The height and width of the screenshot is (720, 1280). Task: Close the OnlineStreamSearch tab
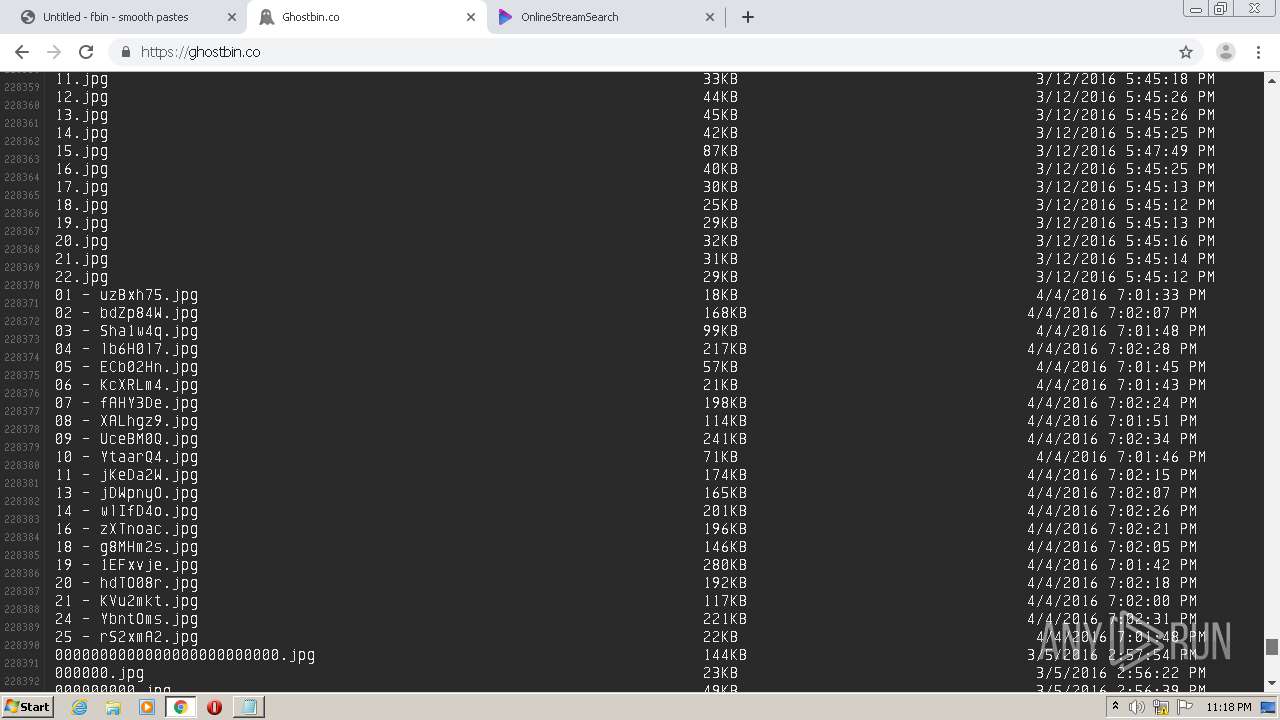[710, 17]
